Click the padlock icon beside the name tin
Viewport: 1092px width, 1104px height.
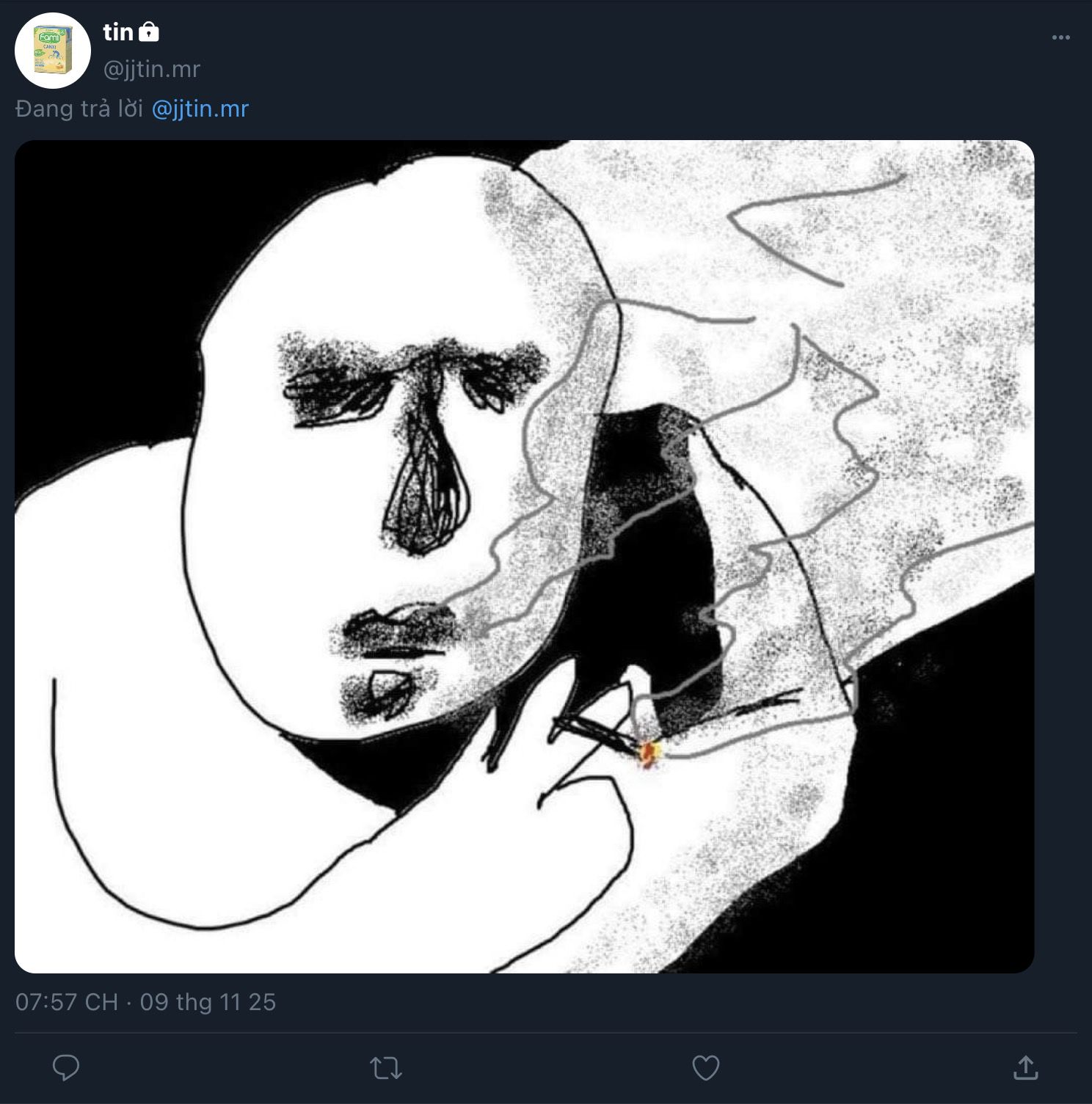(148, 32)
